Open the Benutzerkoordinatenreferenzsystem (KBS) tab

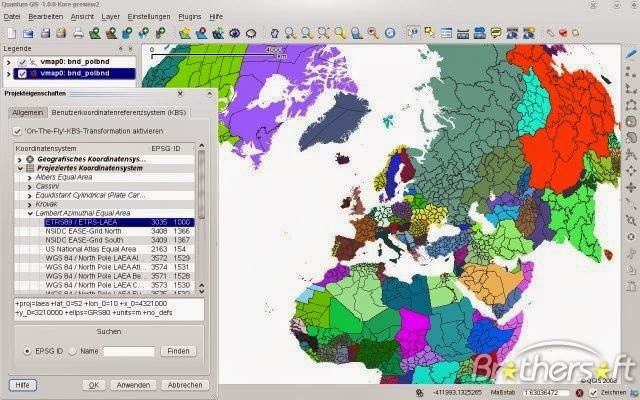119,113
